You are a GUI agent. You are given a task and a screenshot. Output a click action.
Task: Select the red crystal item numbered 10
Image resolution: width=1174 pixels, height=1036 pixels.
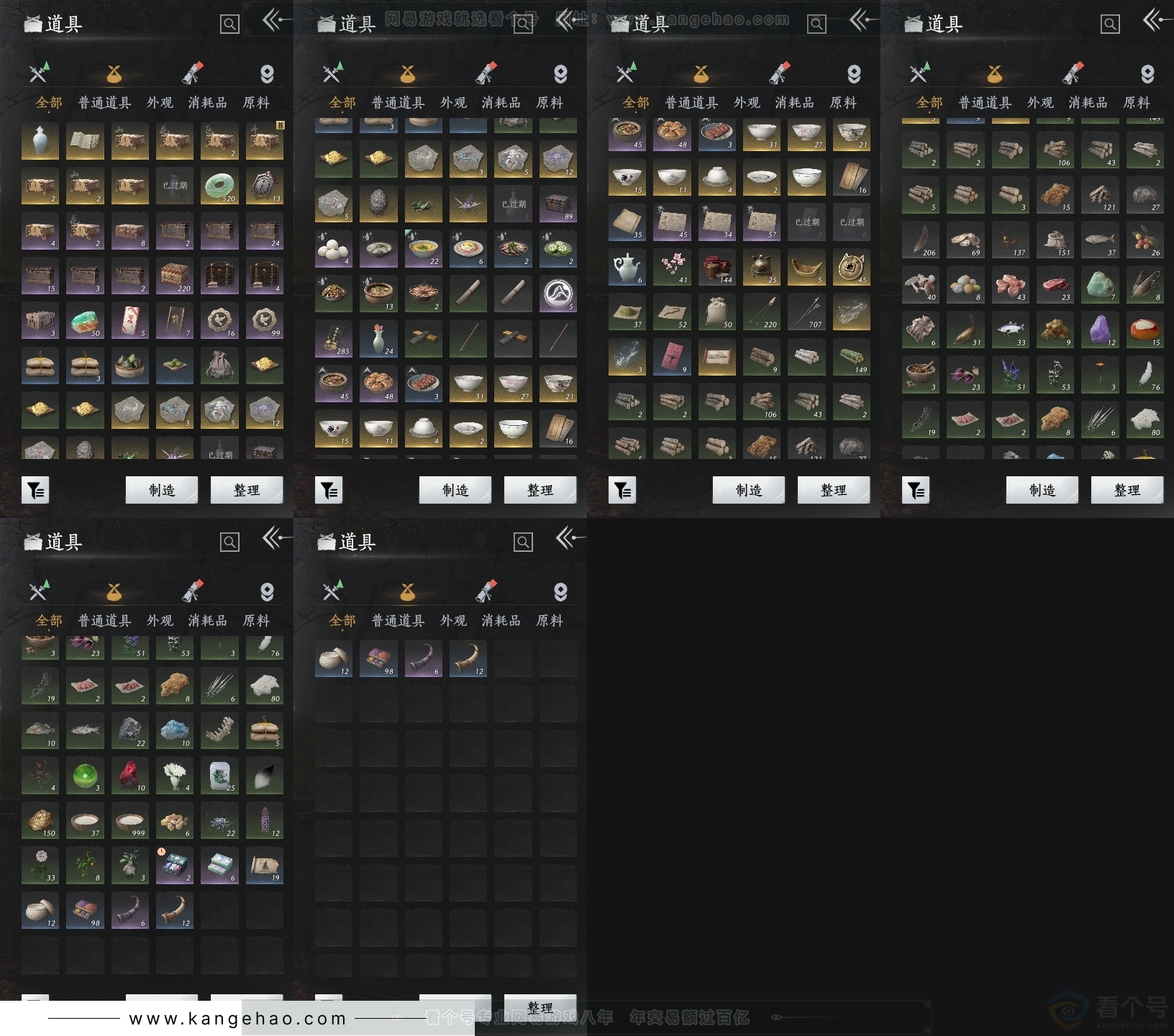[x=130, y=776]
